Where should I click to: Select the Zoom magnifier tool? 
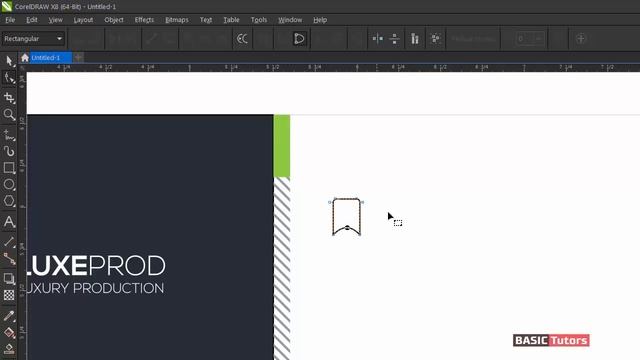(9, 115)
